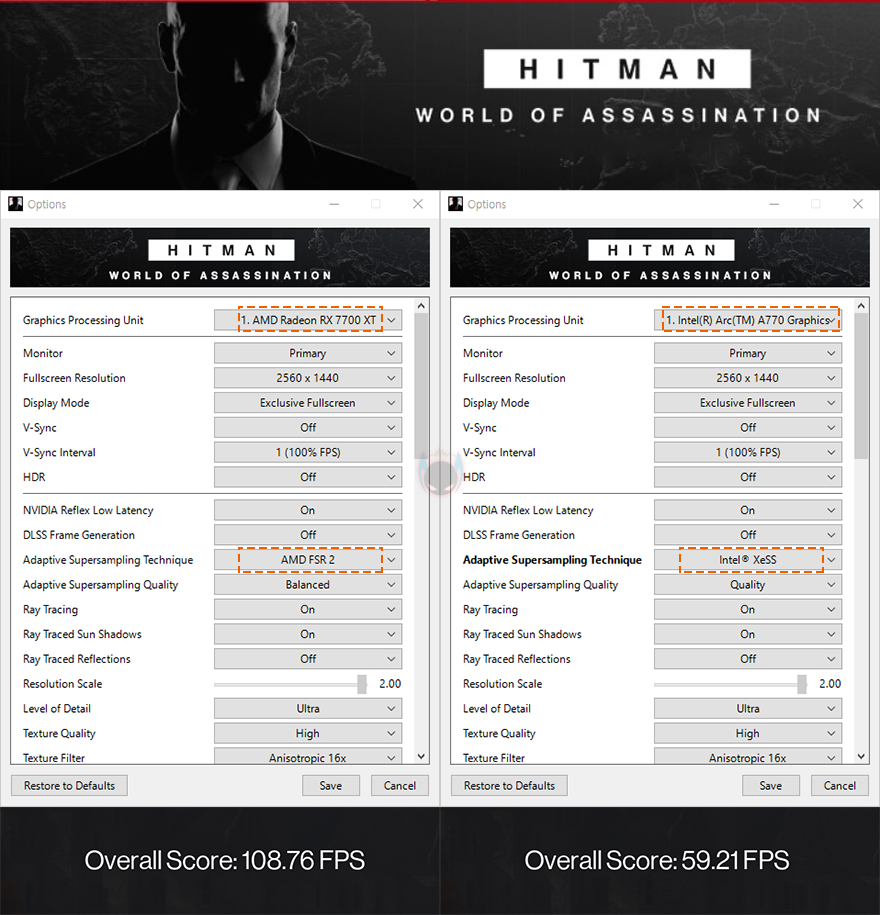880x915 pixels.
Task: Open supersampling technique dropdown showing Intel XeSS
Action: [x=748, y=560]
